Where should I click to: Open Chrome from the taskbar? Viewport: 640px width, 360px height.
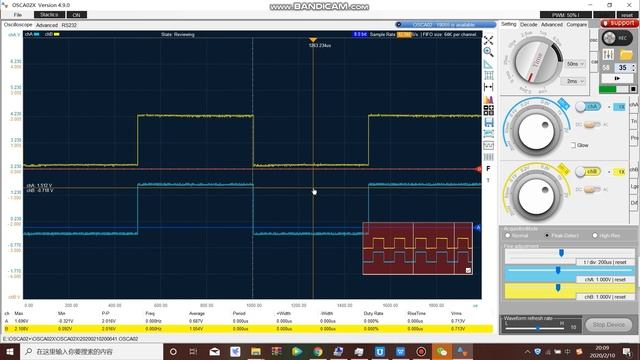[318, 351]
